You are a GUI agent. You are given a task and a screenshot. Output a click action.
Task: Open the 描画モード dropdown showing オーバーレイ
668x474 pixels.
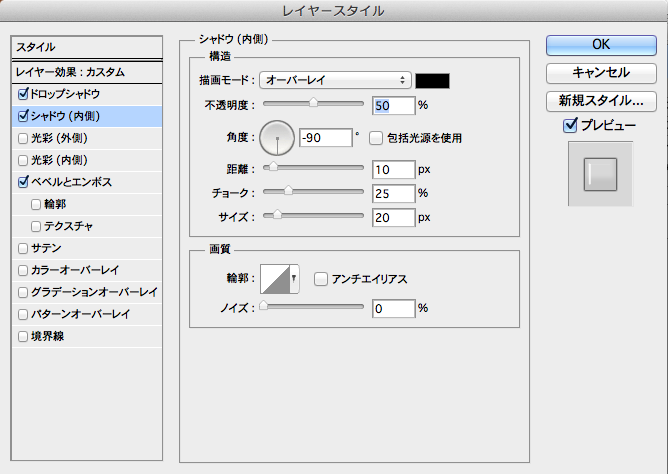coord(335,80)
